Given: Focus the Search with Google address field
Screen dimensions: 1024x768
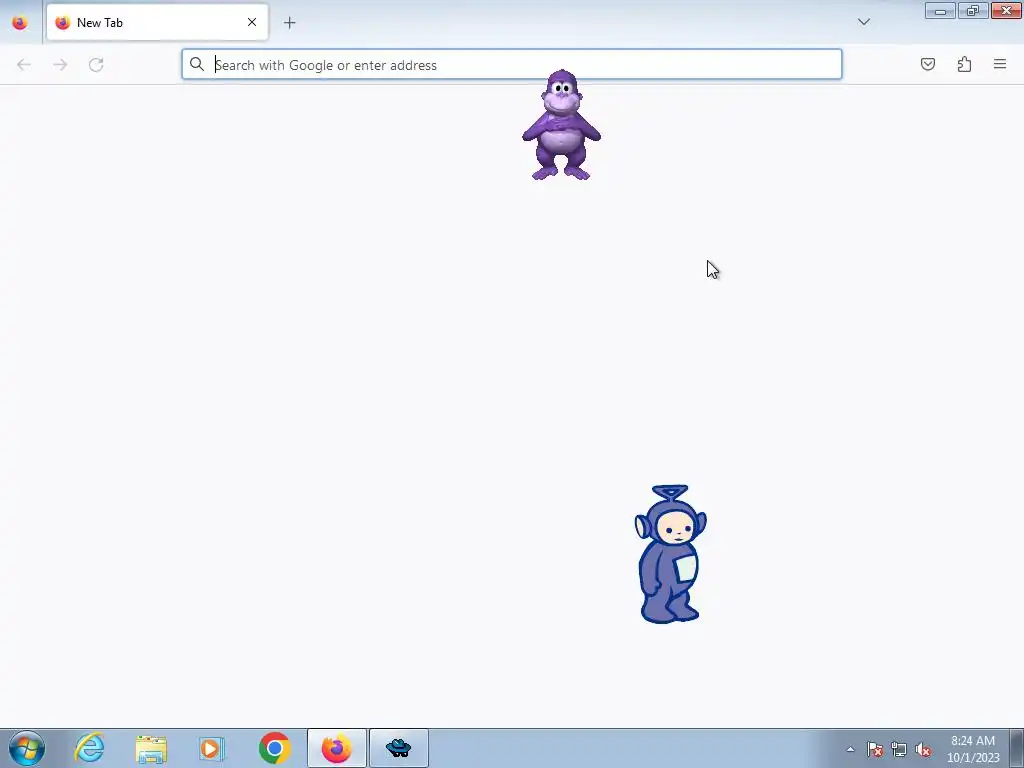Looking at the screenshot, I should pos(512,65).
